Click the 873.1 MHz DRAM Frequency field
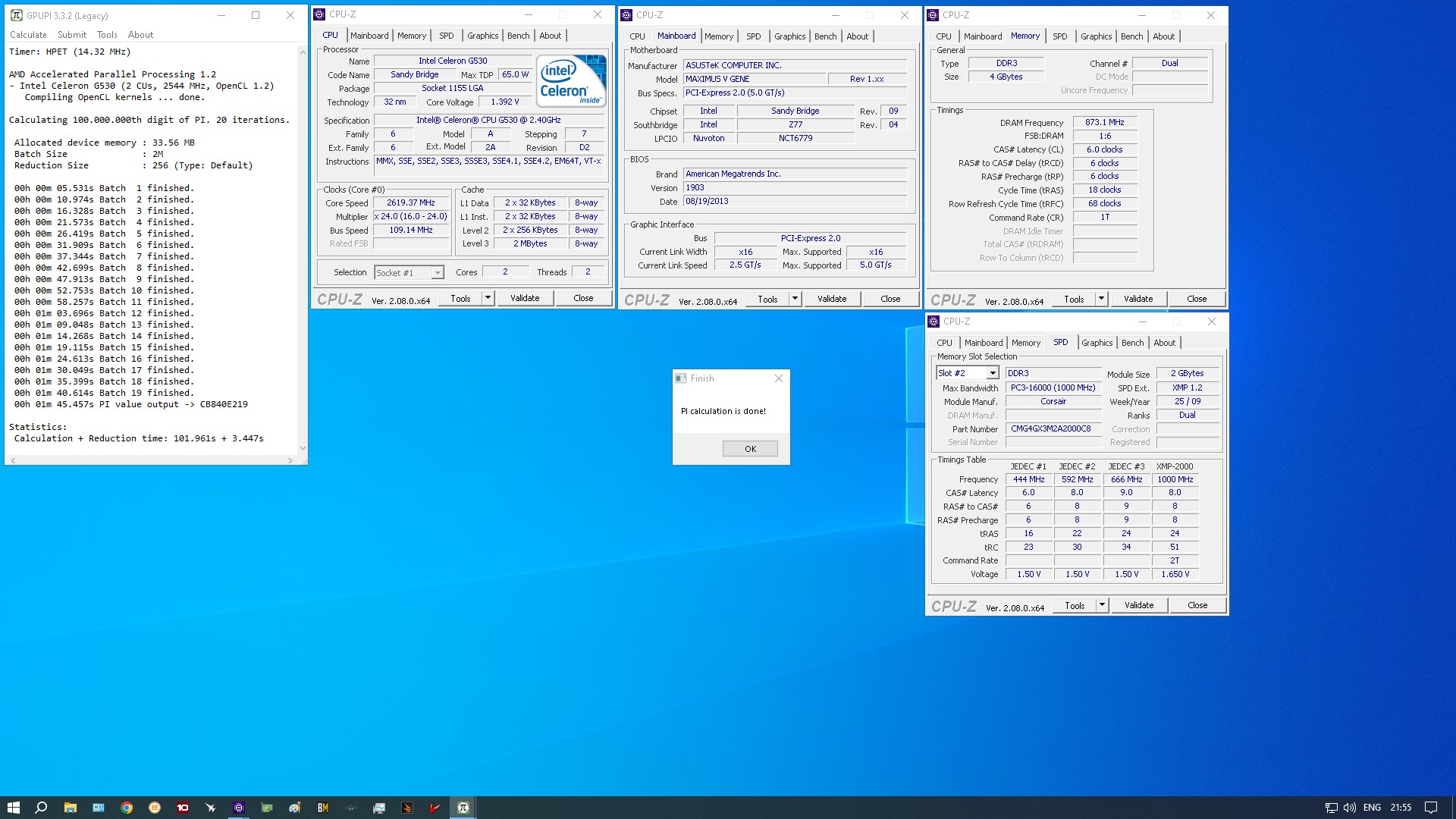 pyautogui.click(x=1104, y=122)
